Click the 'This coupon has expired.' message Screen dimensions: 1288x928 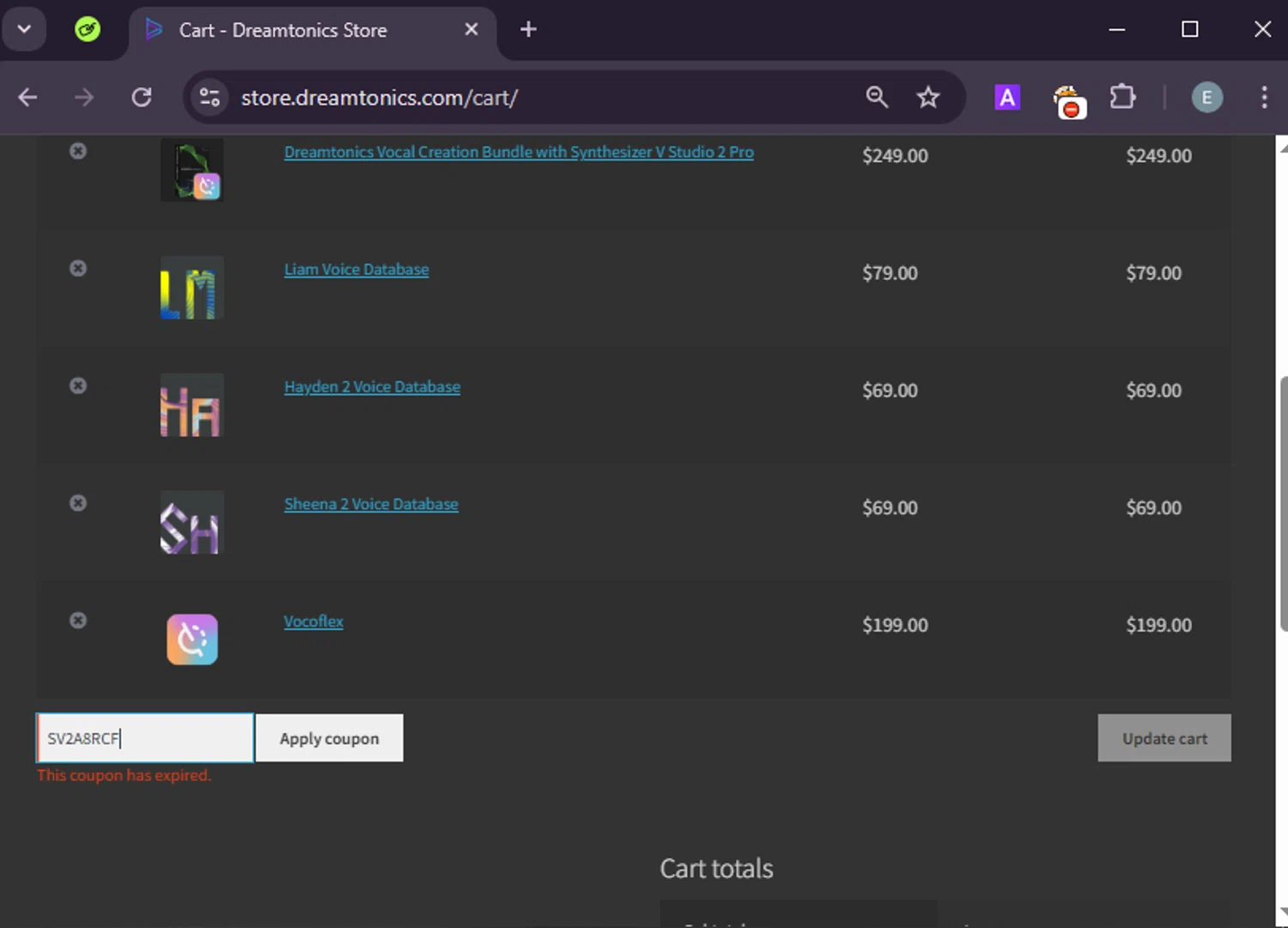tap(124, 775)
